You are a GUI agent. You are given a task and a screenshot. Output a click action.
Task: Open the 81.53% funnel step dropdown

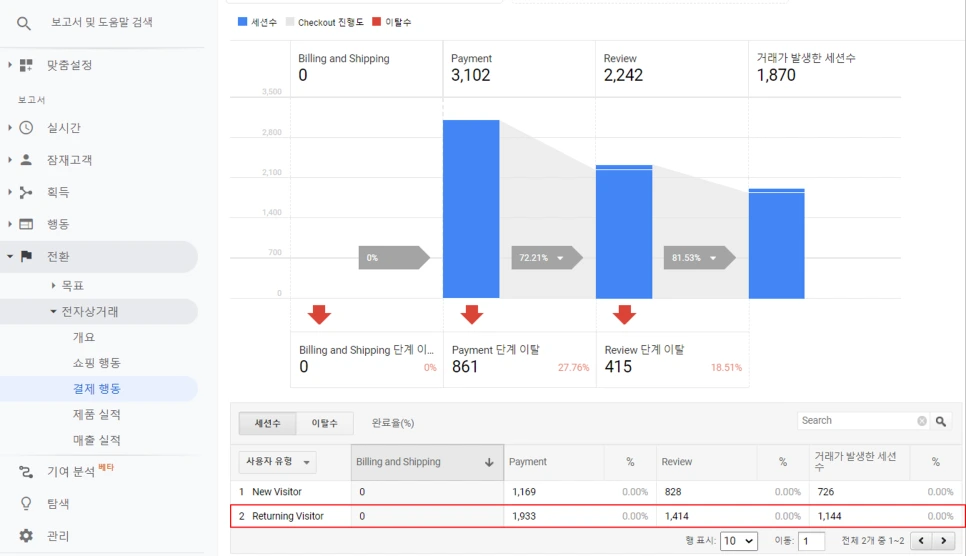click(713, 258)
